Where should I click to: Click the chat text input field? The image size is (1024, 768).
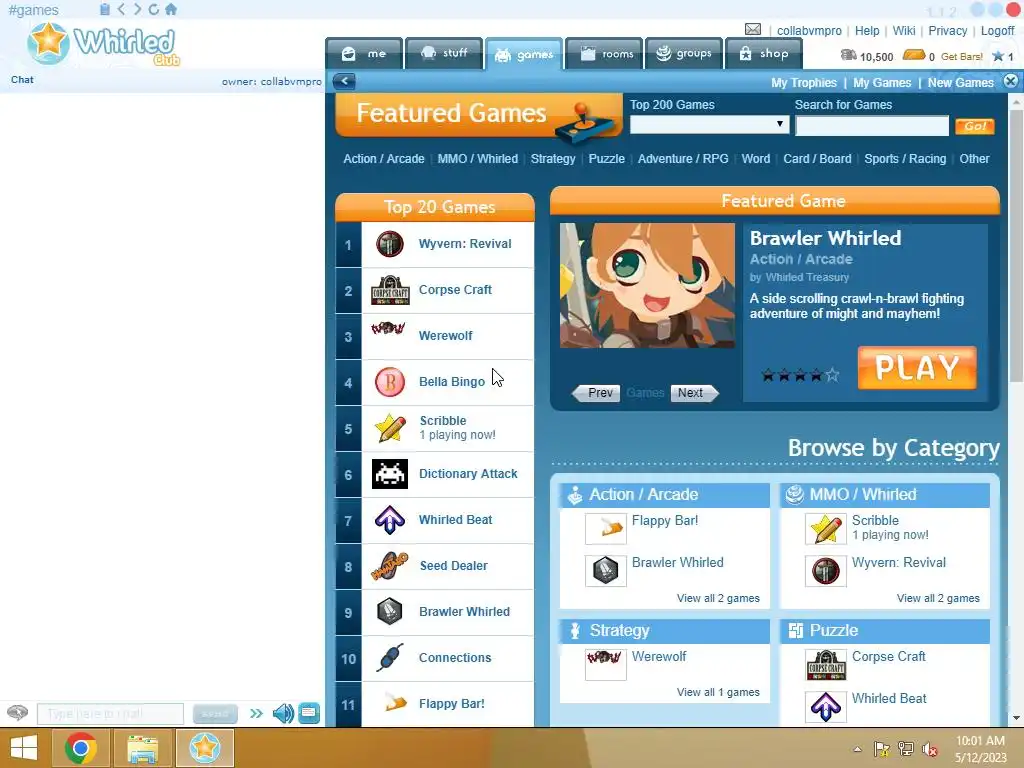(x=110, y=714)
